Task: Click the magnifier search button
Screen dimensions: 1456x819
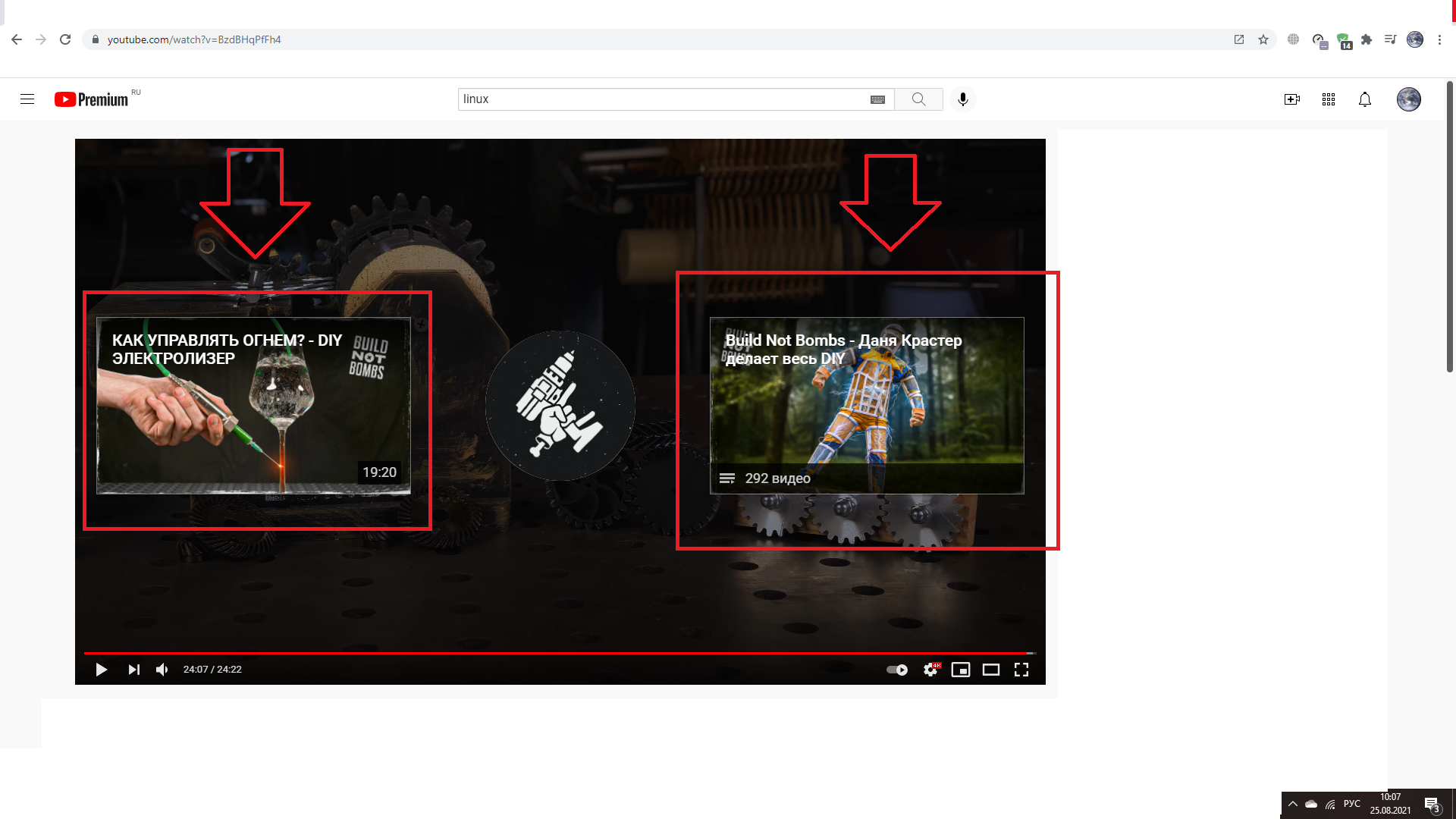Action: [918, 99]
